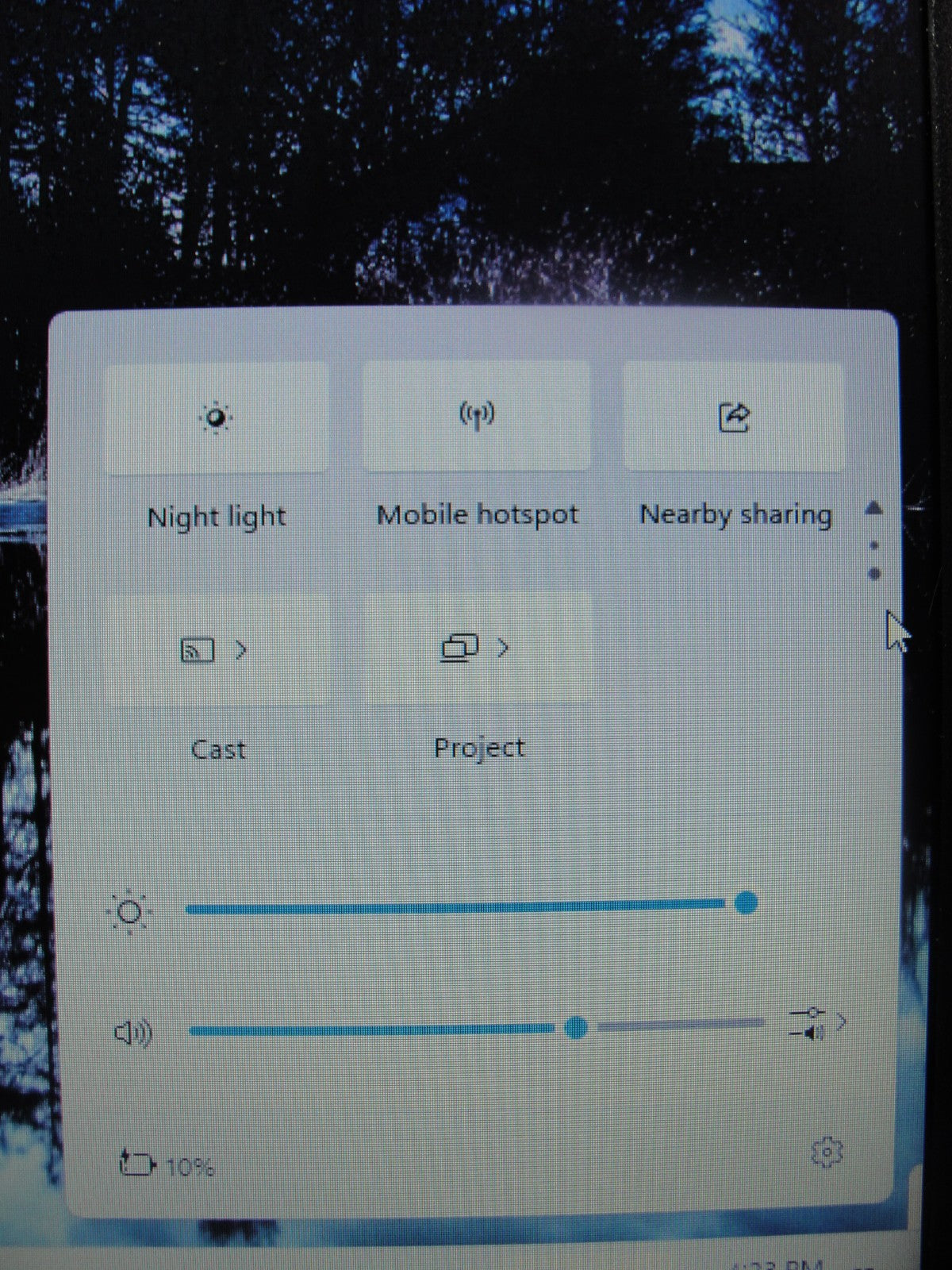Click the Cast screen icon

(x=198, y=650)
